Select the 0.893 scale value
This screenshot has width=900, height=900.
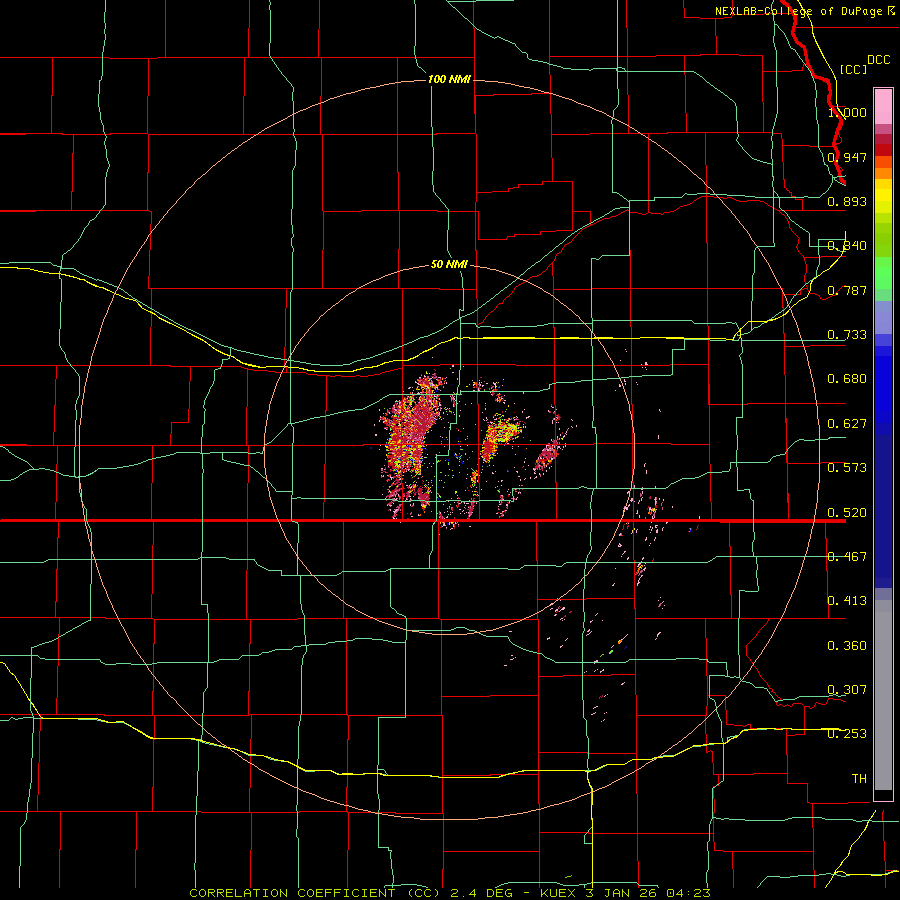point(847,201)
